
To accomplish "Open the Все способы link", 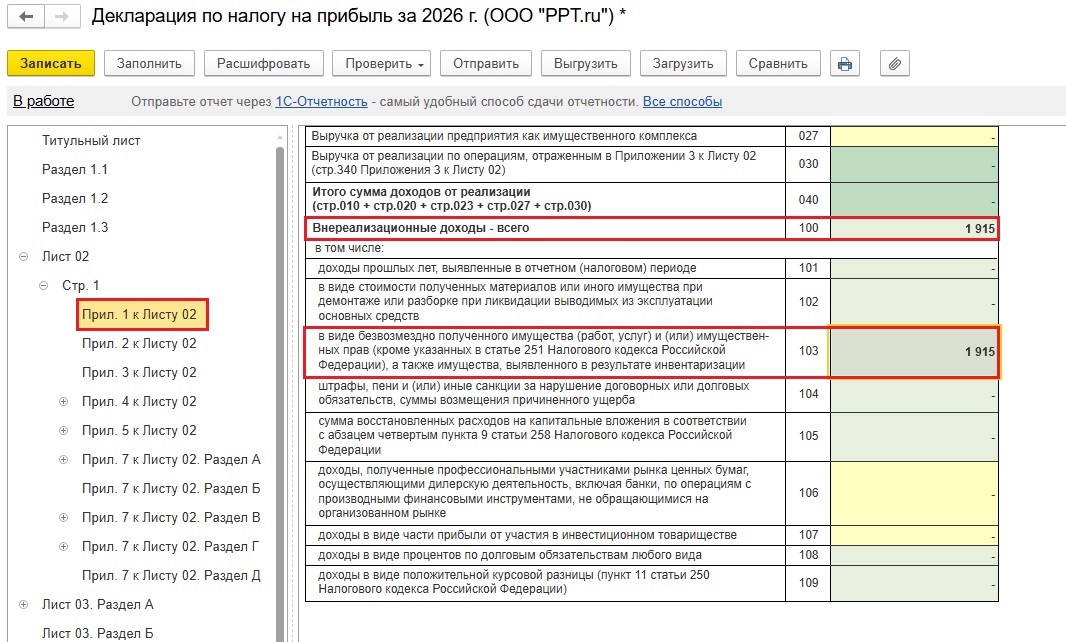I will pos(683,101).
